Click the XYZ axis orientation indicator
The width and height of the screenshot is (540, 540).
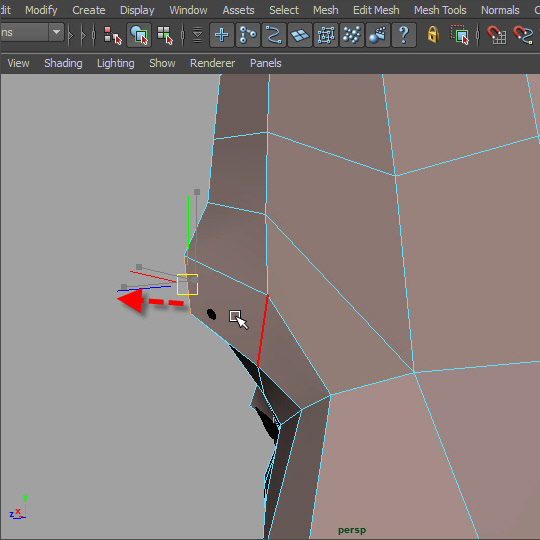18,507
